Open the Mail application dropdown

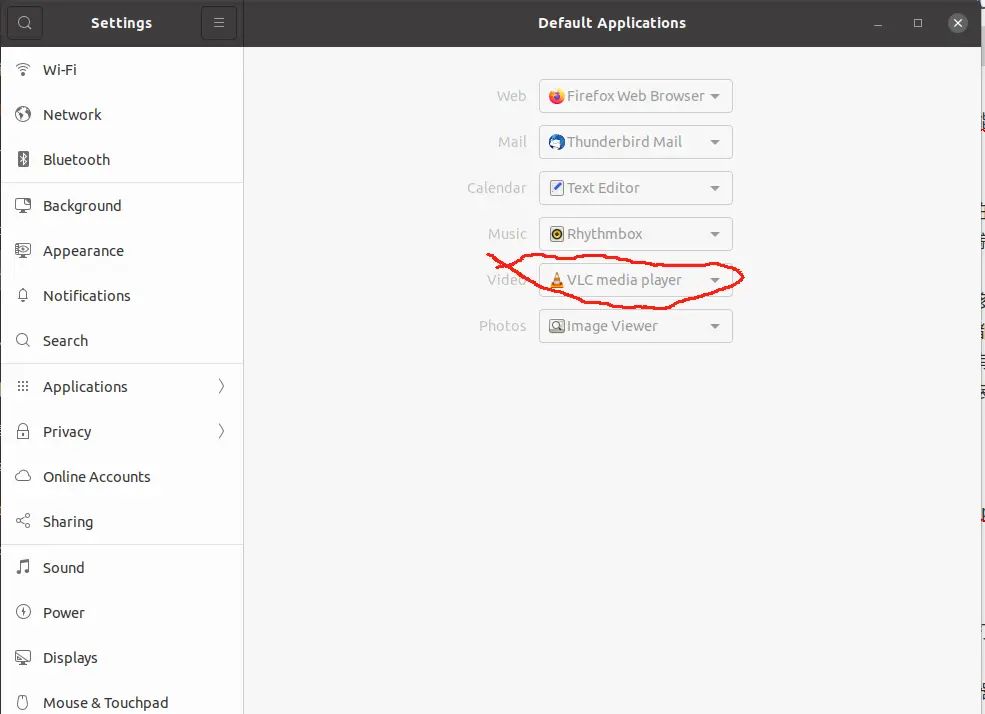click(635, 142)
